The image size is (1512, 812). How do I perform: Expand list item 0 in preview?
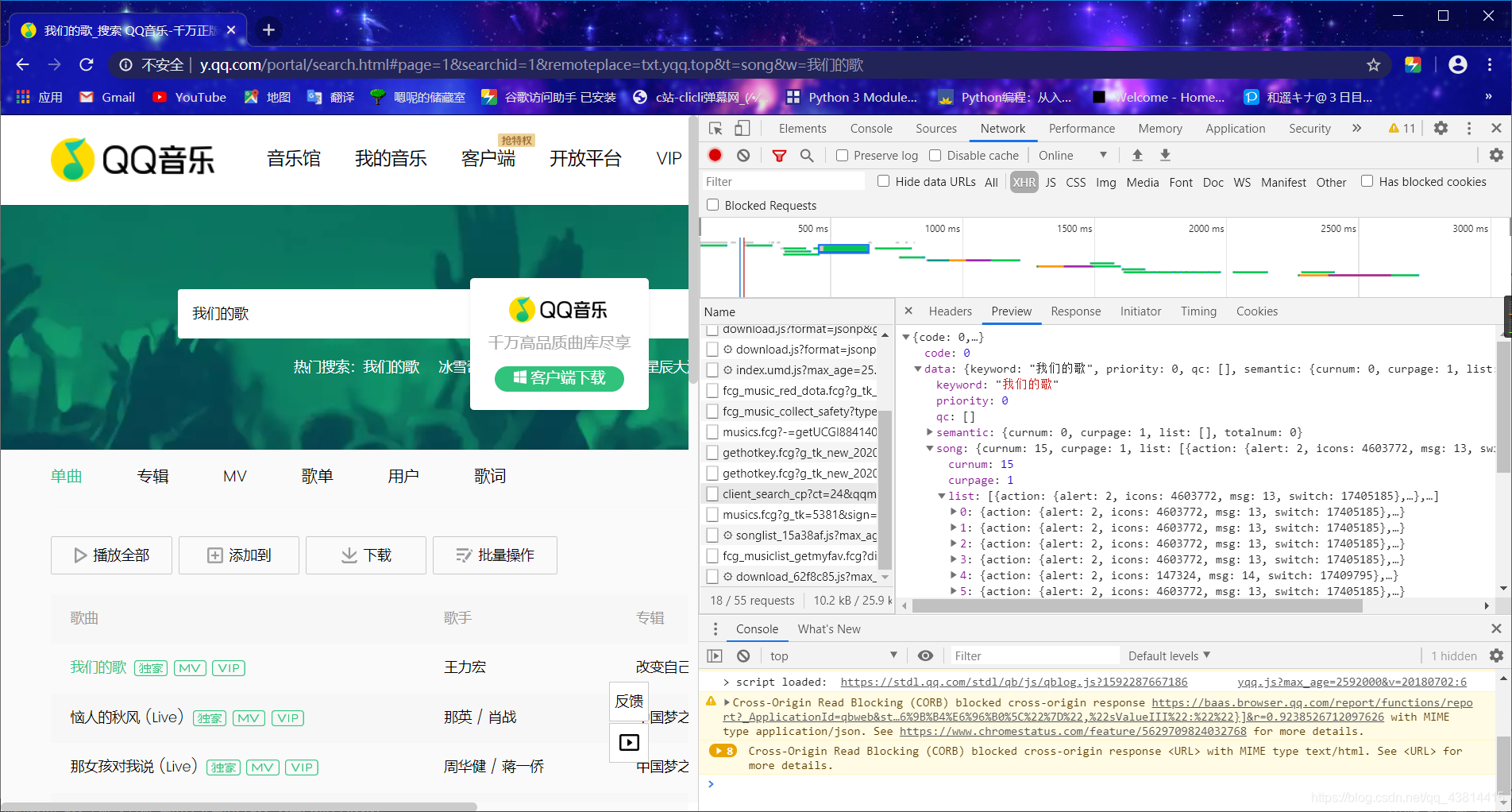pyautogui.click(x=954, y=512)
